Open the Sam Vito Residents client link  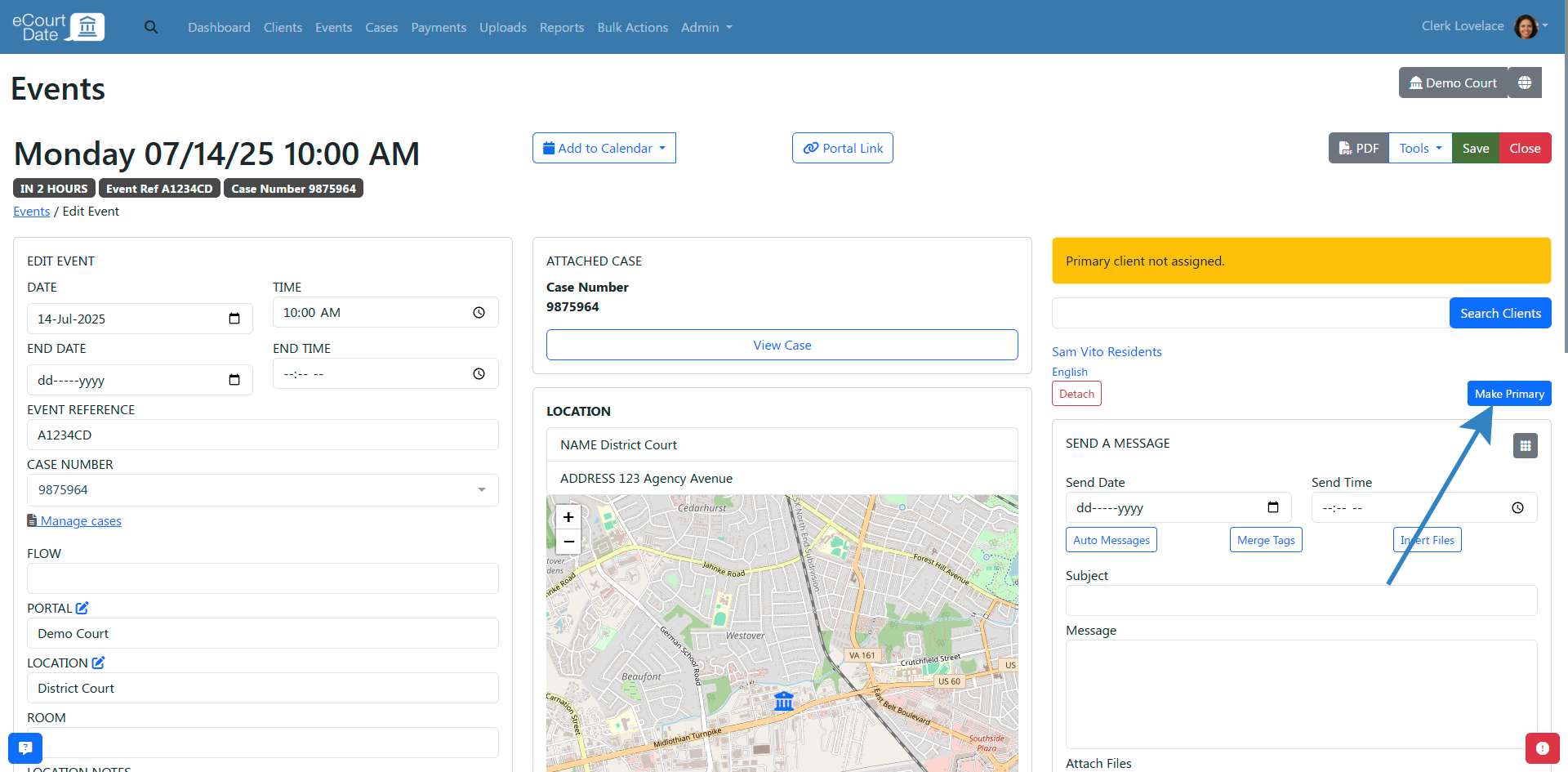tap(1107, 351)
